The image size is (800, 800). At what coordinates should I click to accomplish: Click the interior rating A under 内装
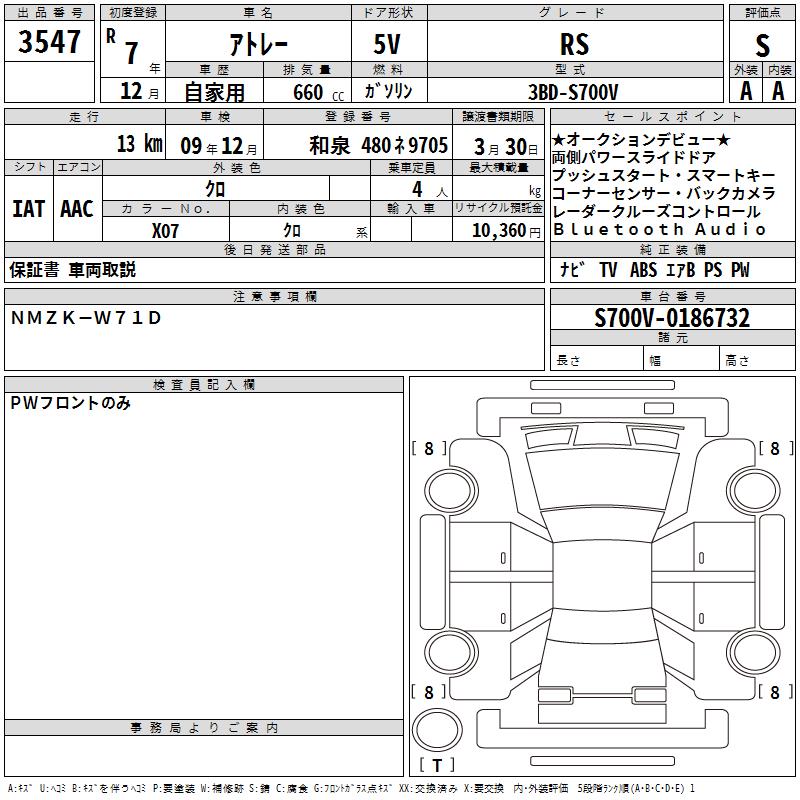pyautogui.click(x=778, y=90)
